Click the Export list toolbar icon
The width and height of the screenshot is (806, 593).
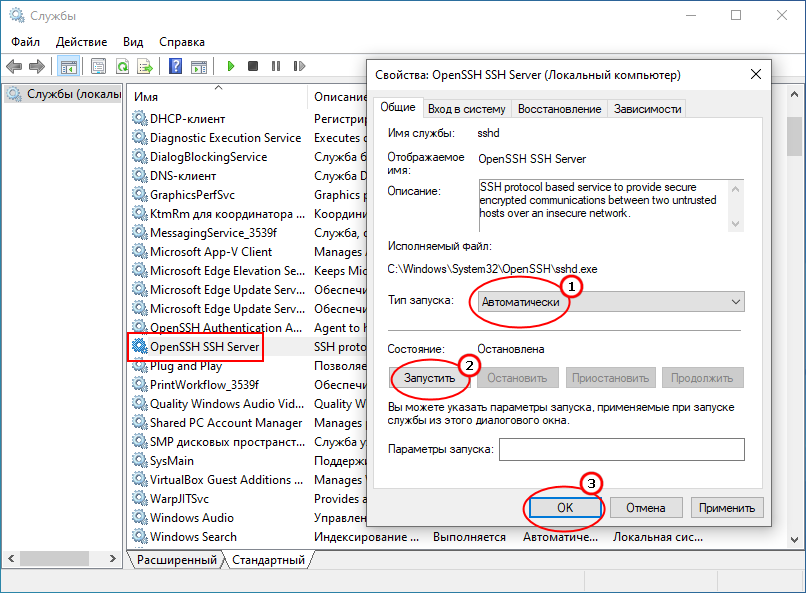point(145,66)
